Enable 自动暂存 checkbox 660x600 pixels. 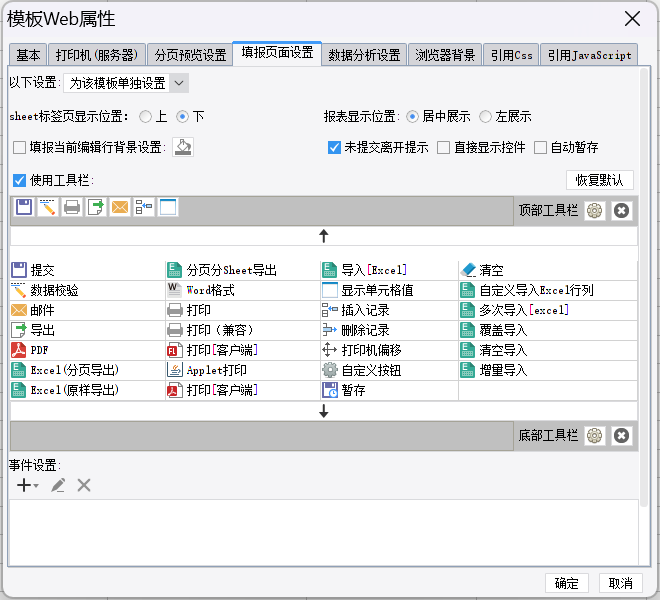pyautogui.click(x=540, y=148)
